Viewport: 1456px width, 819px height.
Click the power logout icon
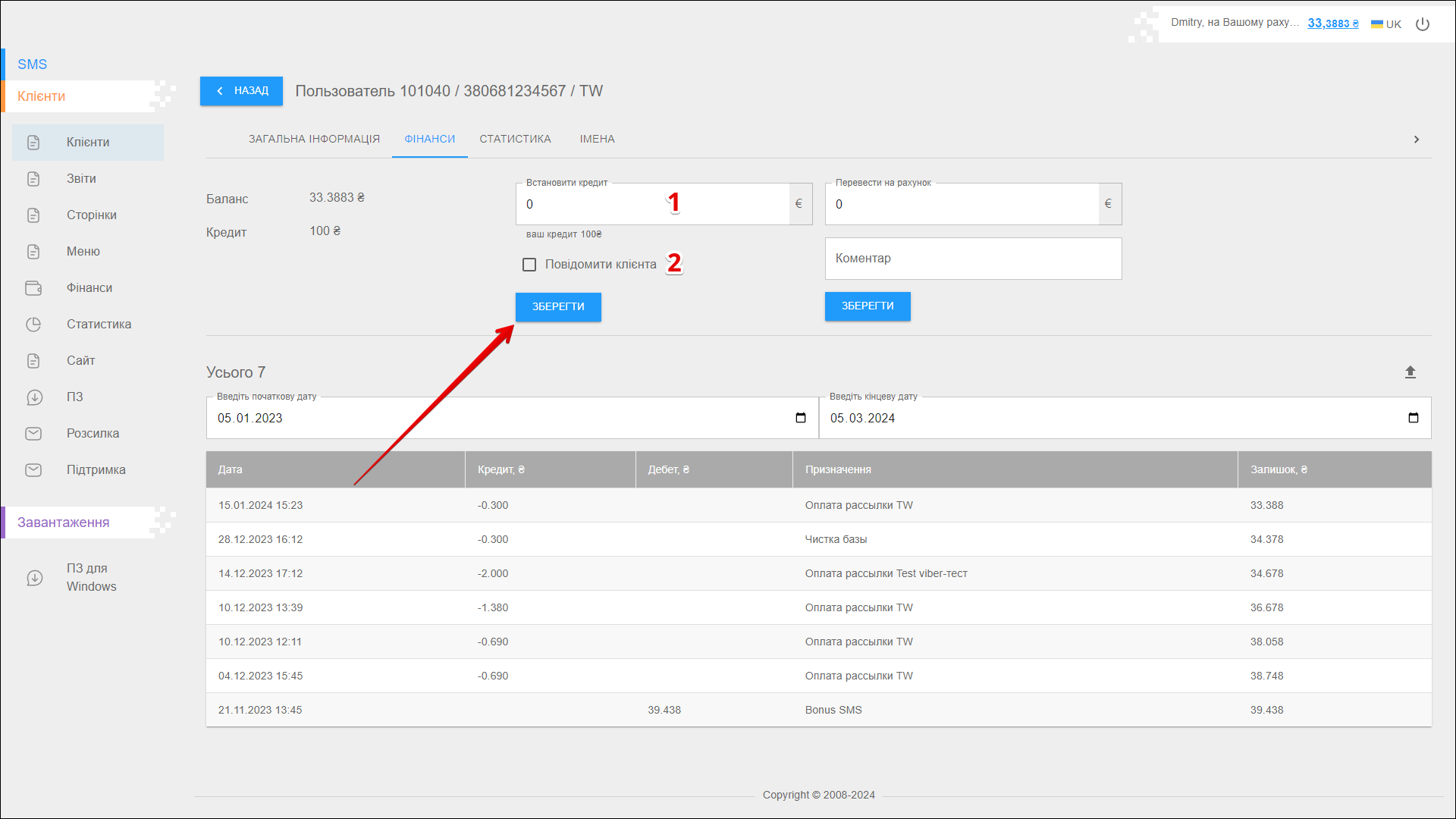click(1423, 24)
